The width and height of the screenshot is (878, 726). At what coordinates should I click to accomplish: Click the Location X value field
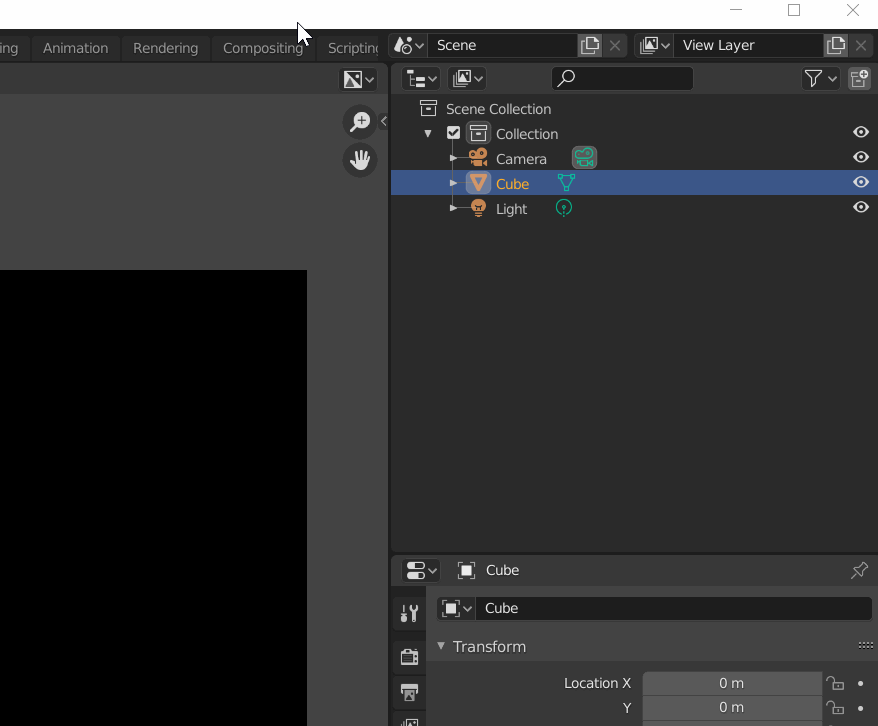coord(731,682)
